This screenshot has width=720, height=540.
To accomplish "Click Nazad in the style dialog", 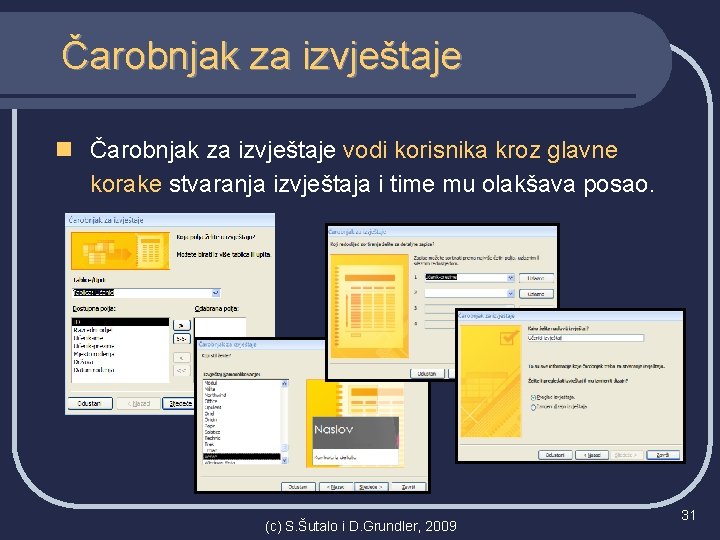I will [336, 487].
